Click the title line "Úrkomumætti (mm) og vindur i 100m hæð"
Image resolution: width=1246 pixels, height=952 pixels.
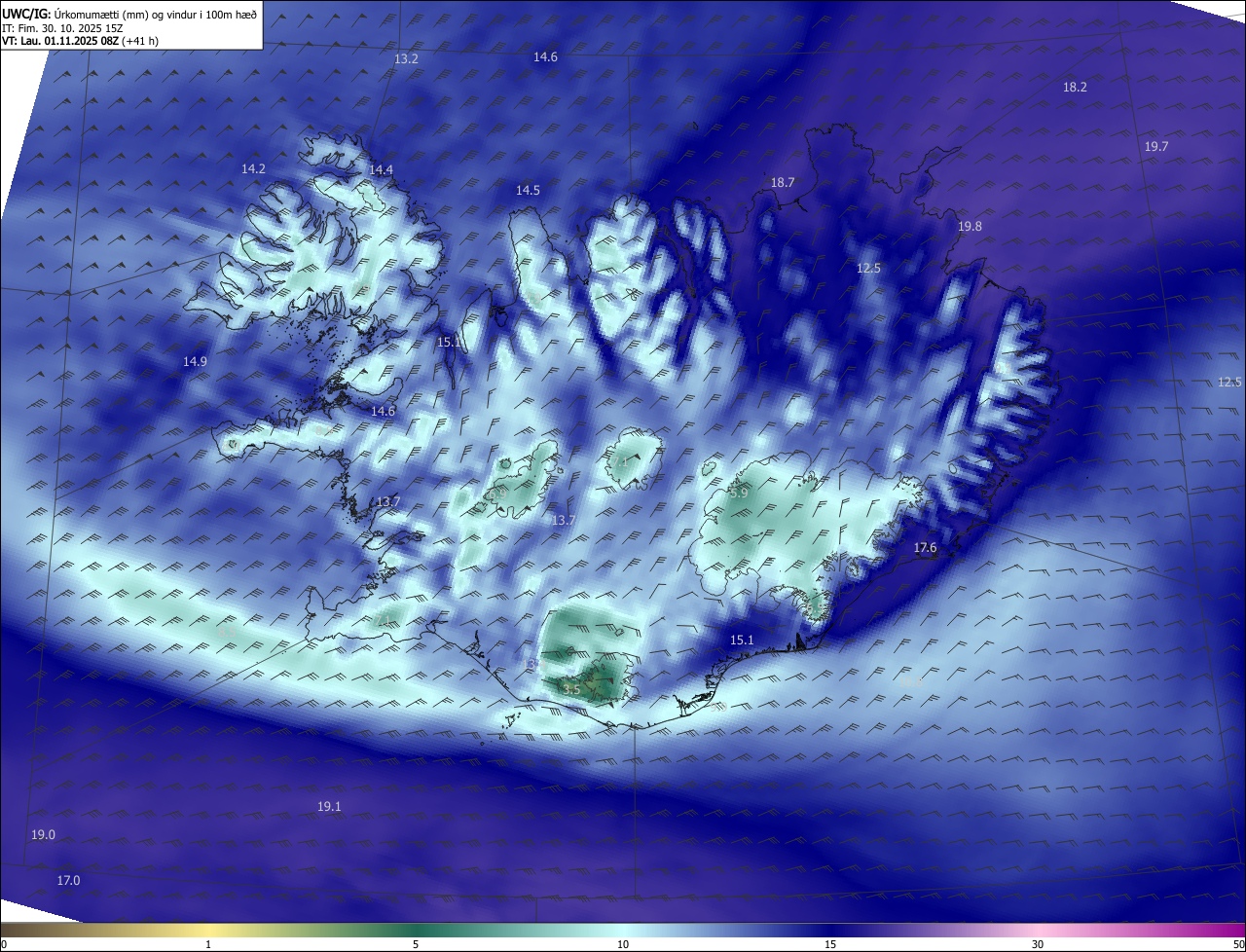[155, 14]
